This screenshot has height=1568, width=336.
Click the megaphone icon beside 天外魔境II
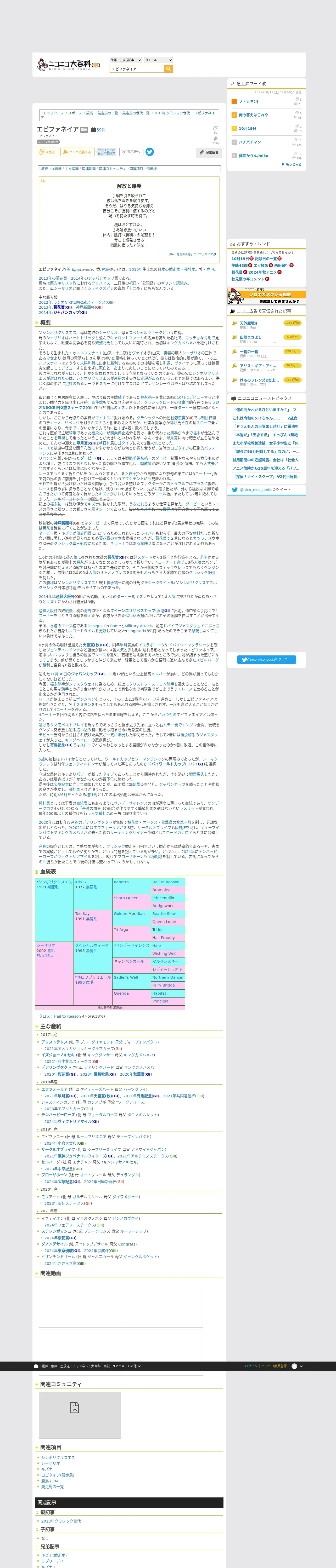click(234, 323)
